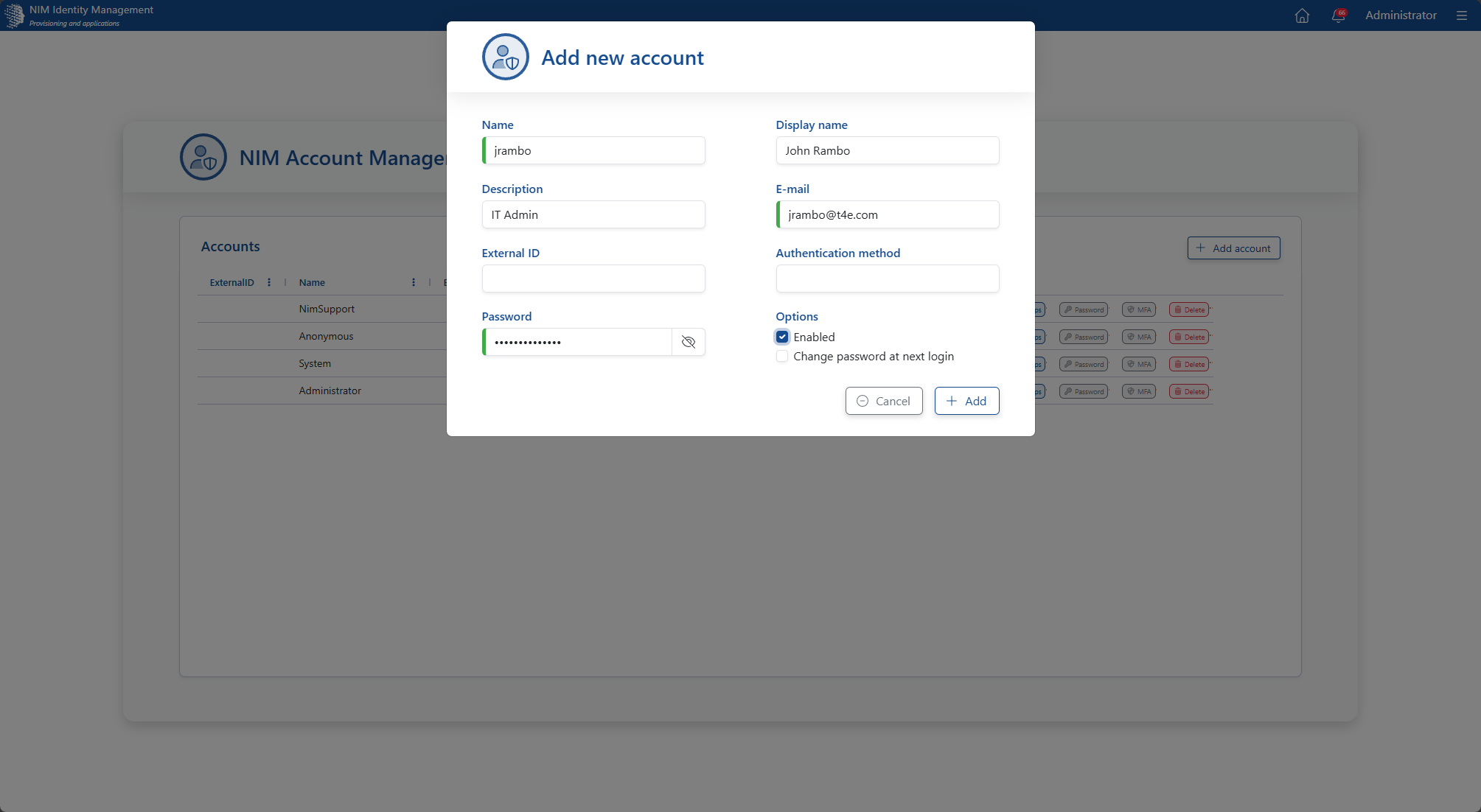The image size is (1481, 812).
Task: Click the NIM Account Manager page icon
Action: (203, 157)
